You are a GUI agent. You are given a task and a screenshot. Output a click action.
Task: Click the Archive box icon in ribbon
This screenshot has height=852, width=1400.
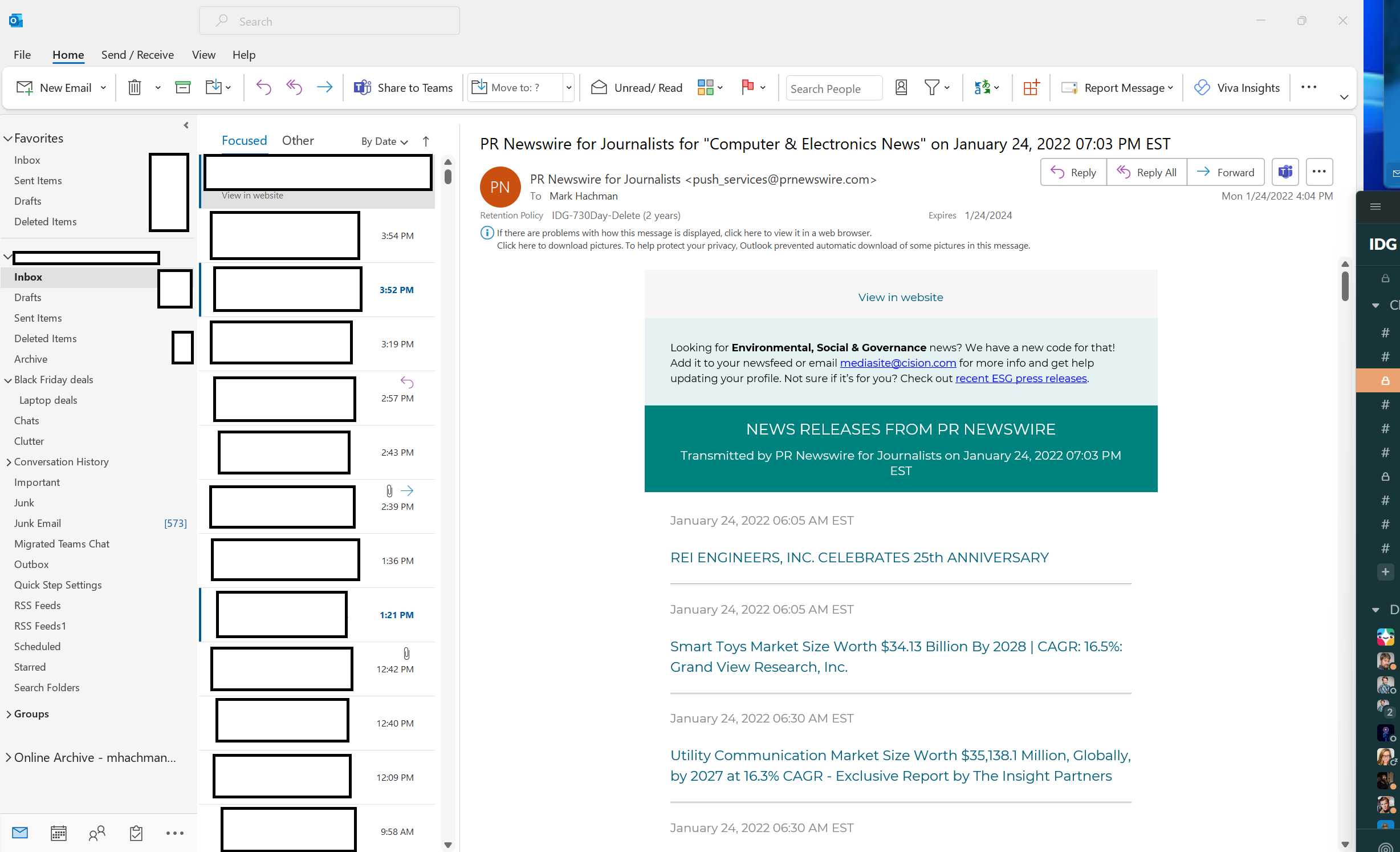[182, 87]
